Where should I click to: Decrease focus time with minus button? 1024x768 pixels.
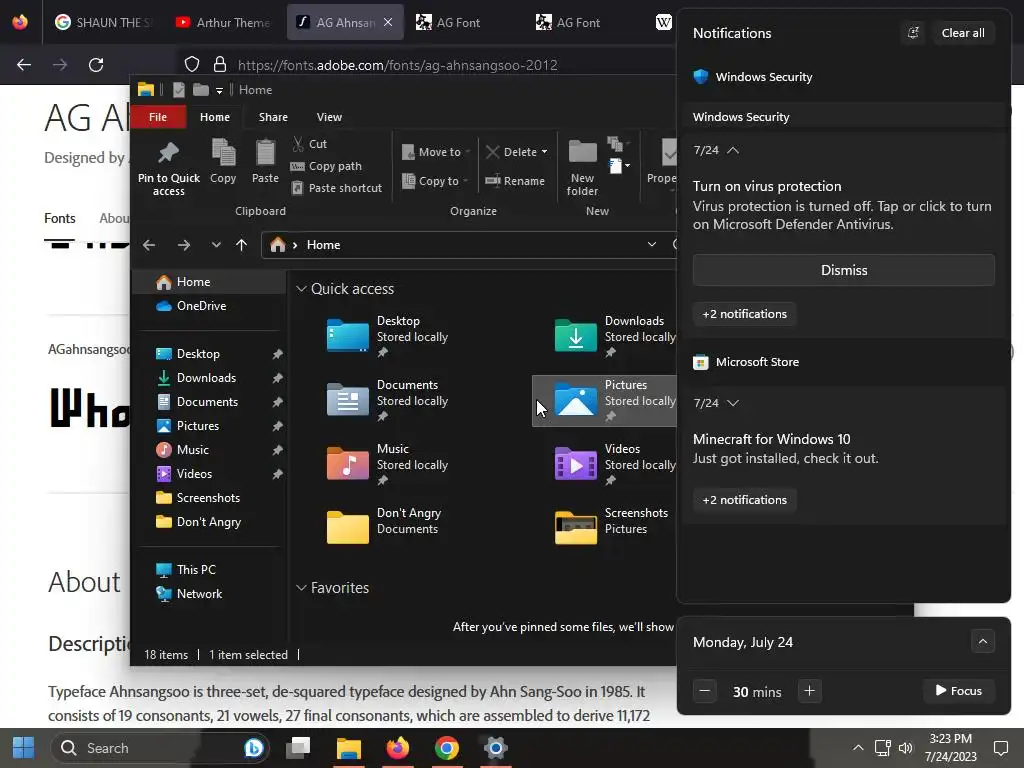pos(705,691)
